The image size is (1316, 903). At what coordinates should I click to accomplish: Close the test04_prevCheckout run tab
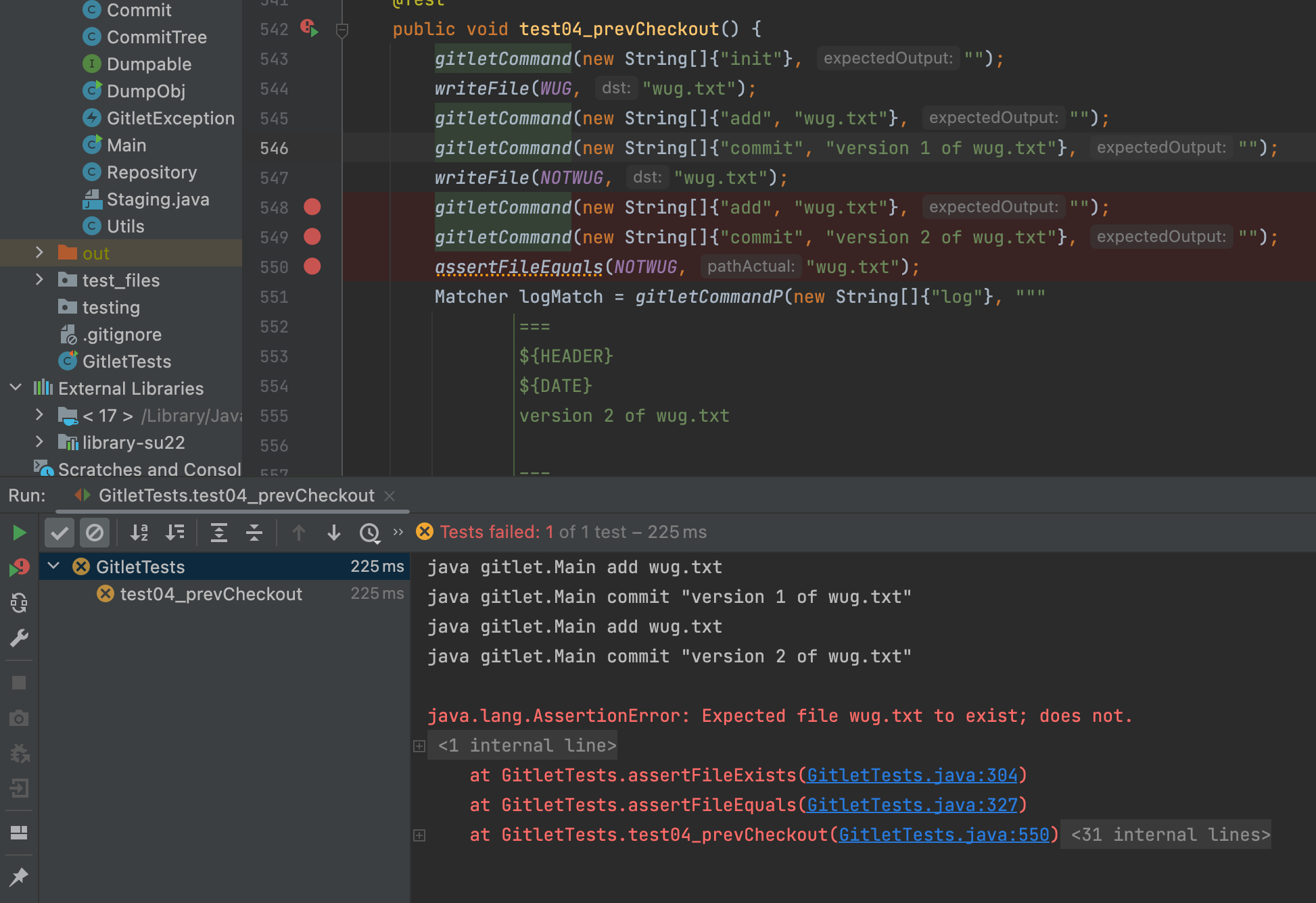pyautogui.click(x=390, y=495)
